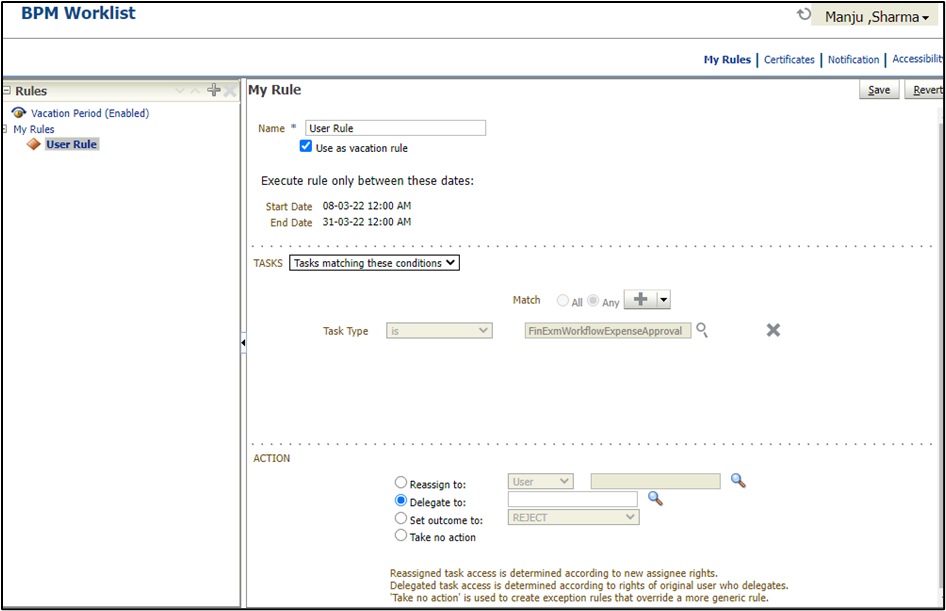Screen dimensions: 946x611
Task: Click the TASKS section label
Action: [268, 264]
